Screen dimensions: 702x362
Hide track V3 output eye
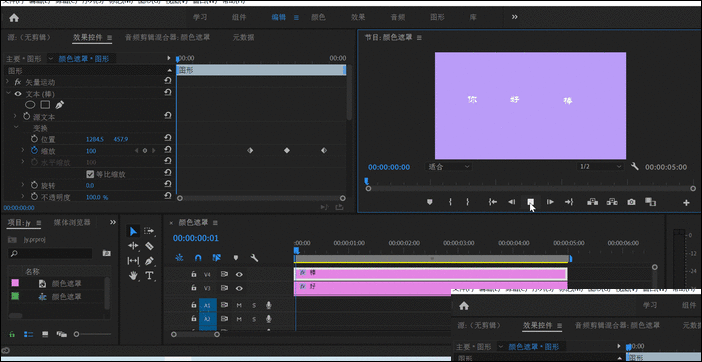tap(240, 288)
